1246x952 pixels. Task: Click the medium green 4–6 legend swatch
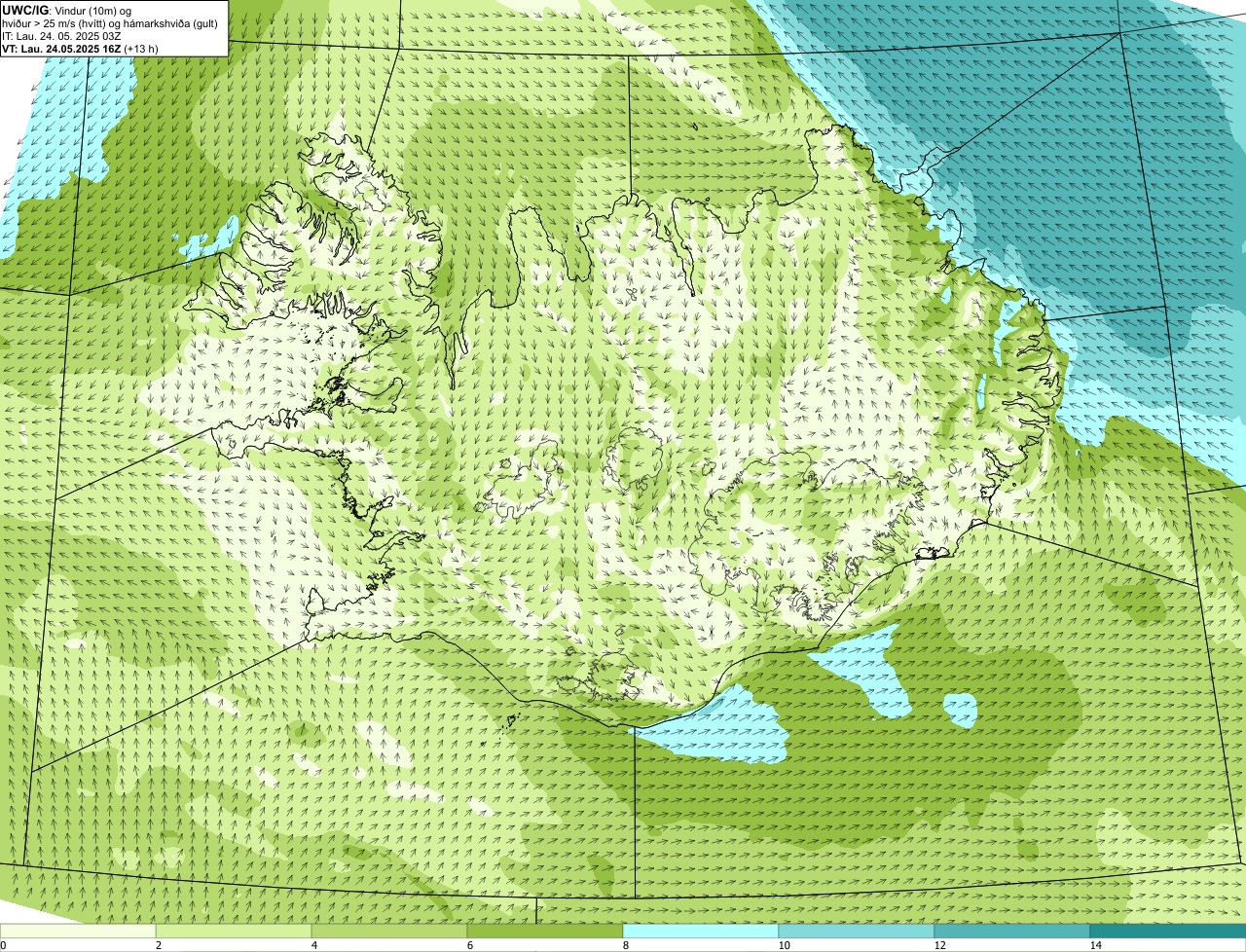pyautogui.click(x=389, y=931)
